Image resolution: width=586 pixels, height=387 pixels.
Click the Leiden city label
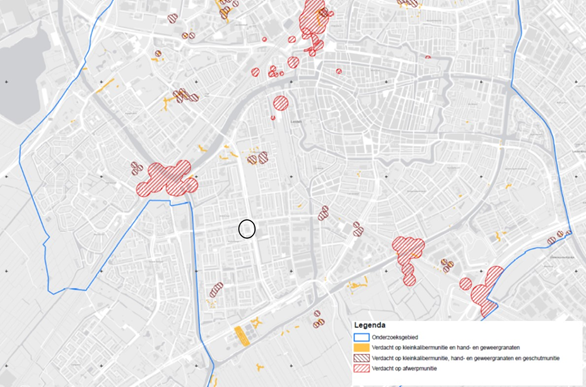click(x=296, y=121)
